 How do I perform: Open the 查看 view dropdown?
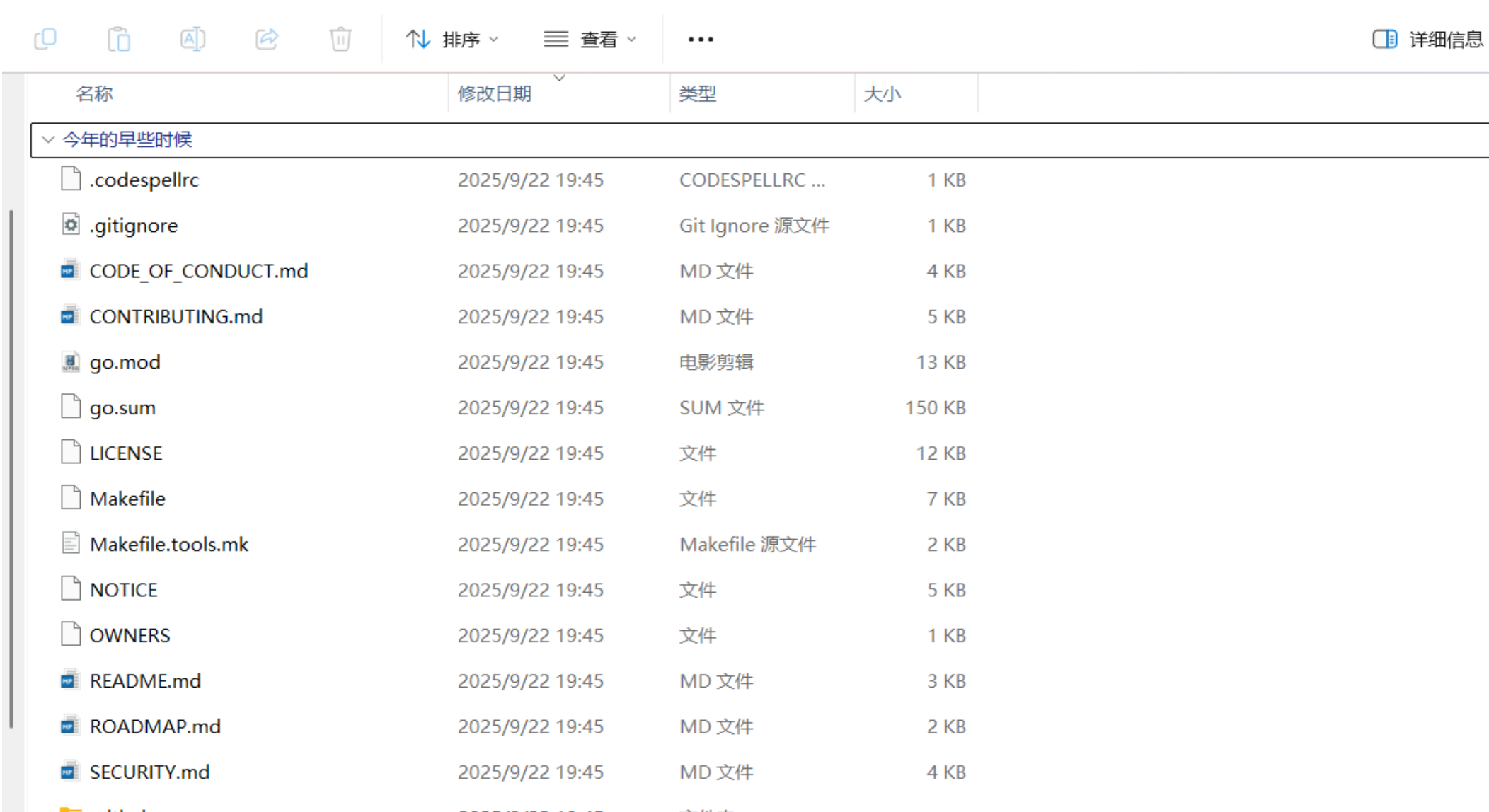coord(590,40)
